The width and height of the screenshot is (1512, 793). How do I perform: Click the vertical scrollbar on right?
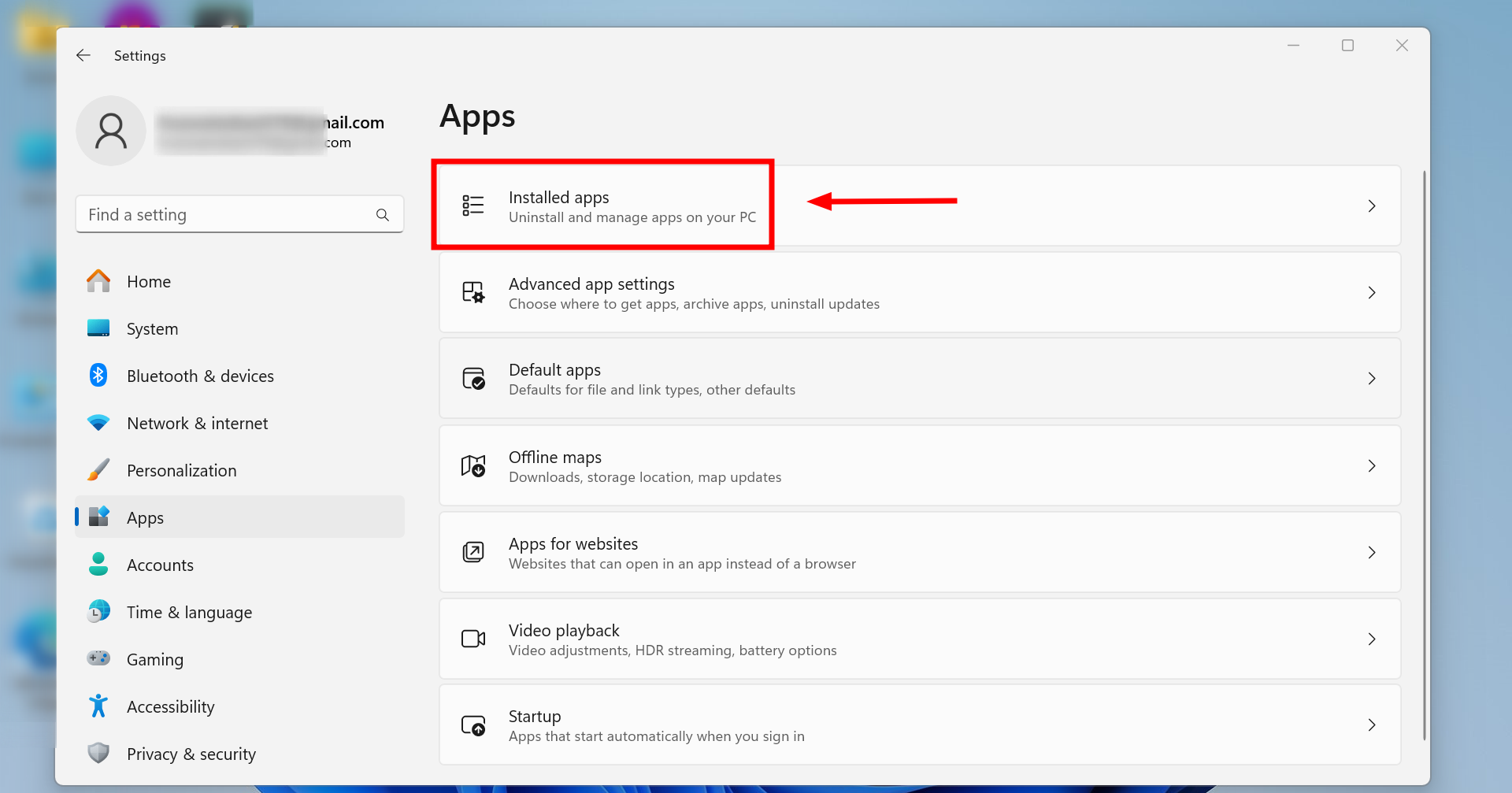coord(1424,454)
